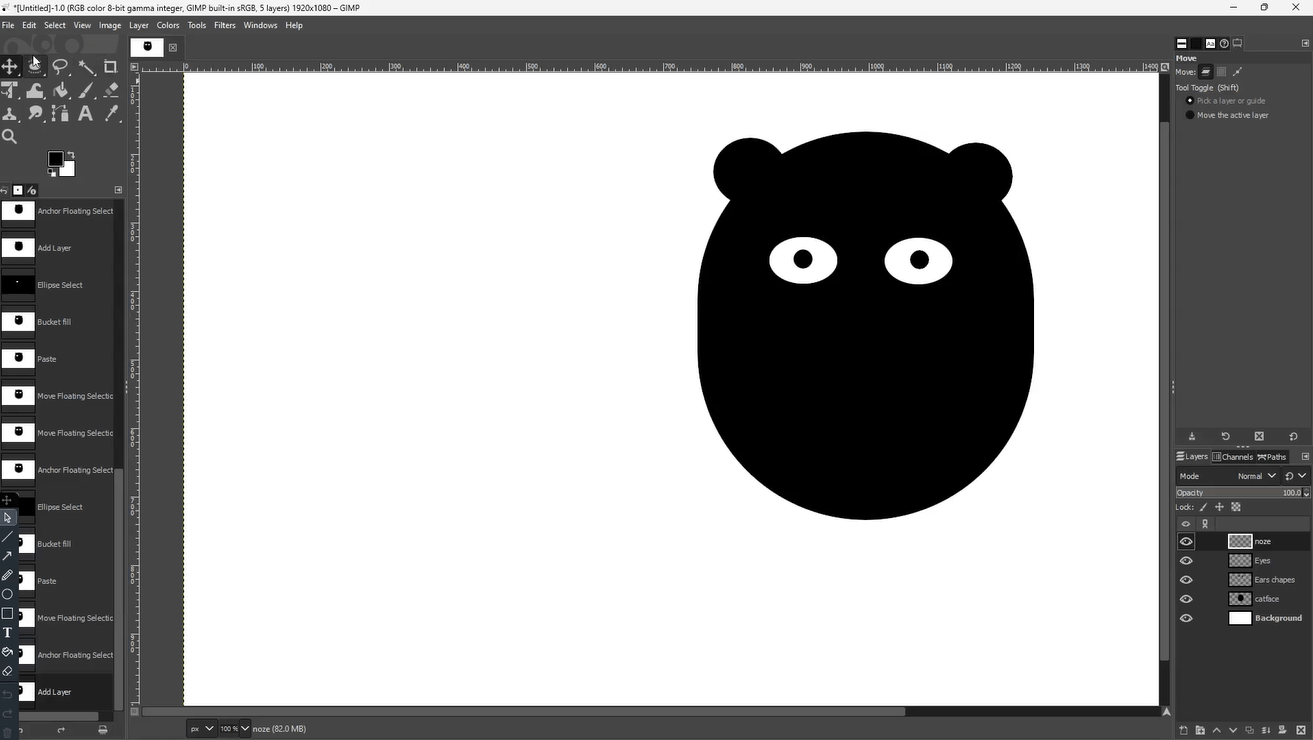The width and height of the screenshot is (1313, 740).
Task: Open the Undo History tab configuration menu
Action: 118,190
